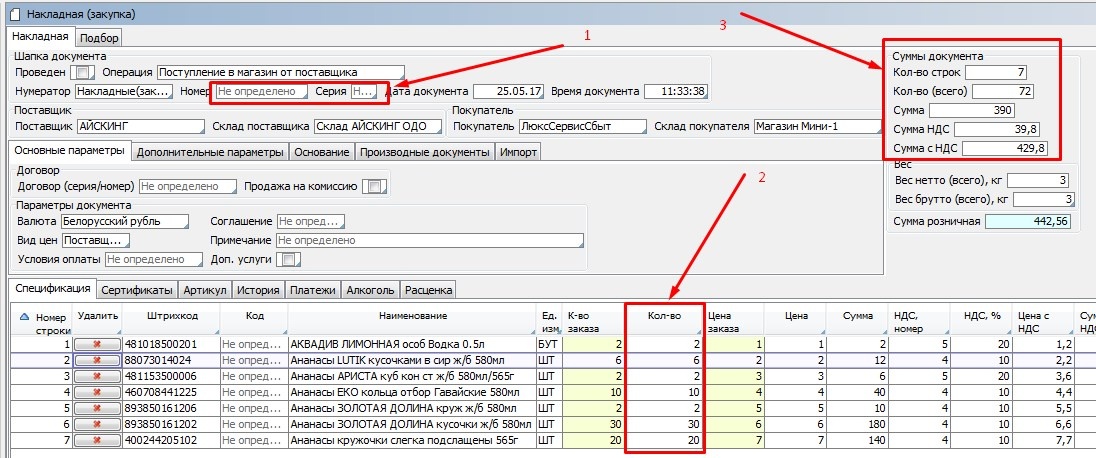Click the delete icon in row 1
Viewport: 1096px width, 458px height.
click(97, 344)
